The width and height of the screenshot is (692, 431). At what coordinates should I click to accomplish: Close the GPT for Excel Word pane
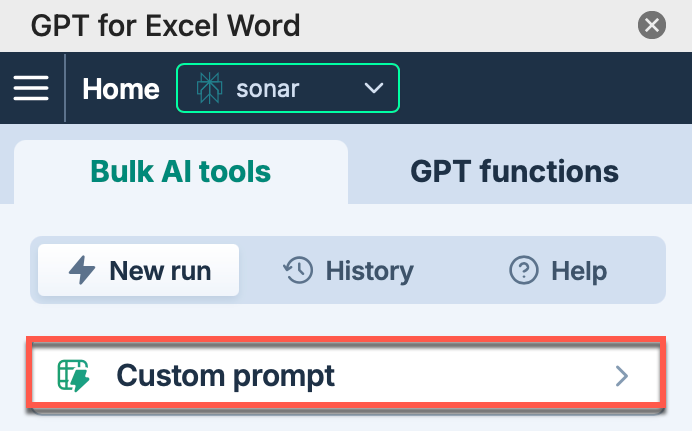pyautogui.click(x=652, y=24)
